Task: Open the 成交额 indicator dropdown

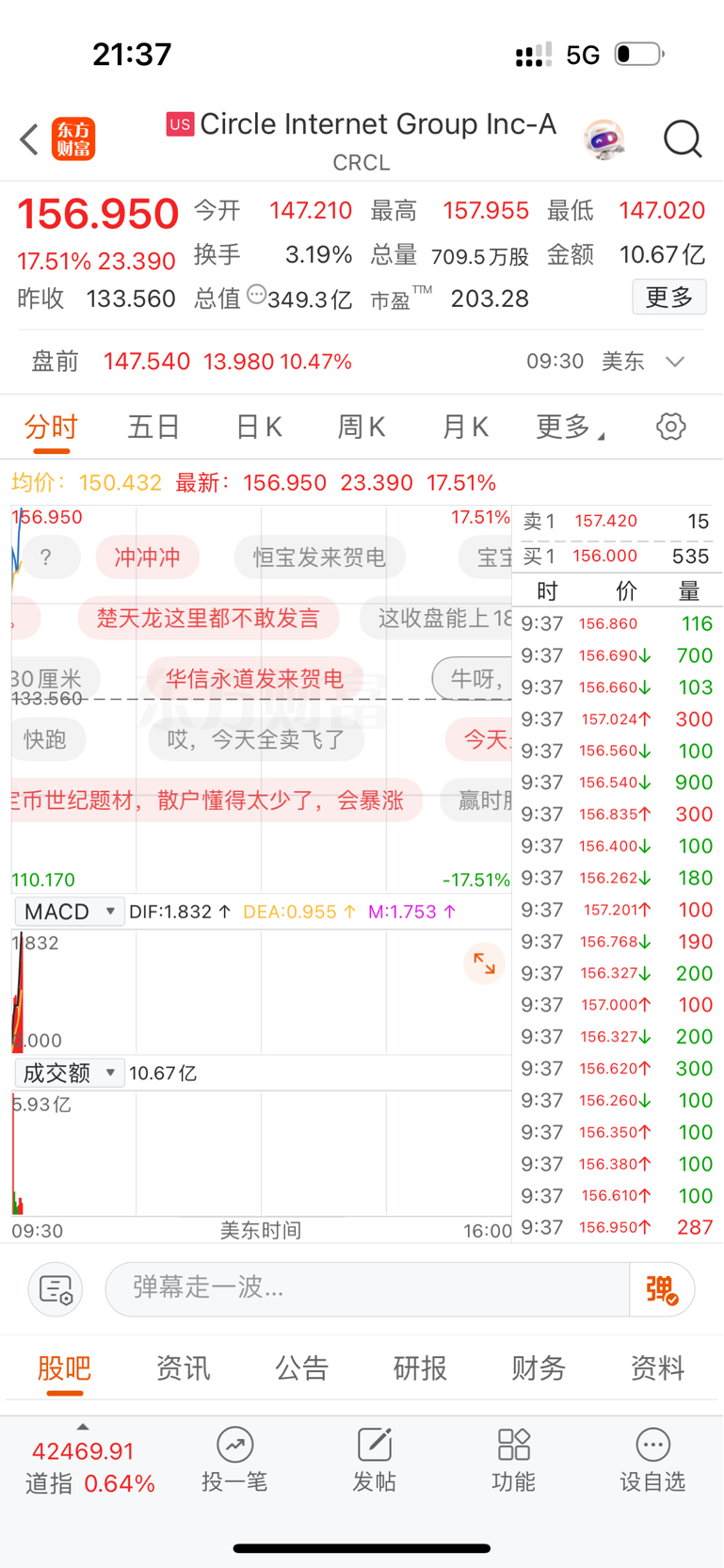Action: coord(70,1073)
